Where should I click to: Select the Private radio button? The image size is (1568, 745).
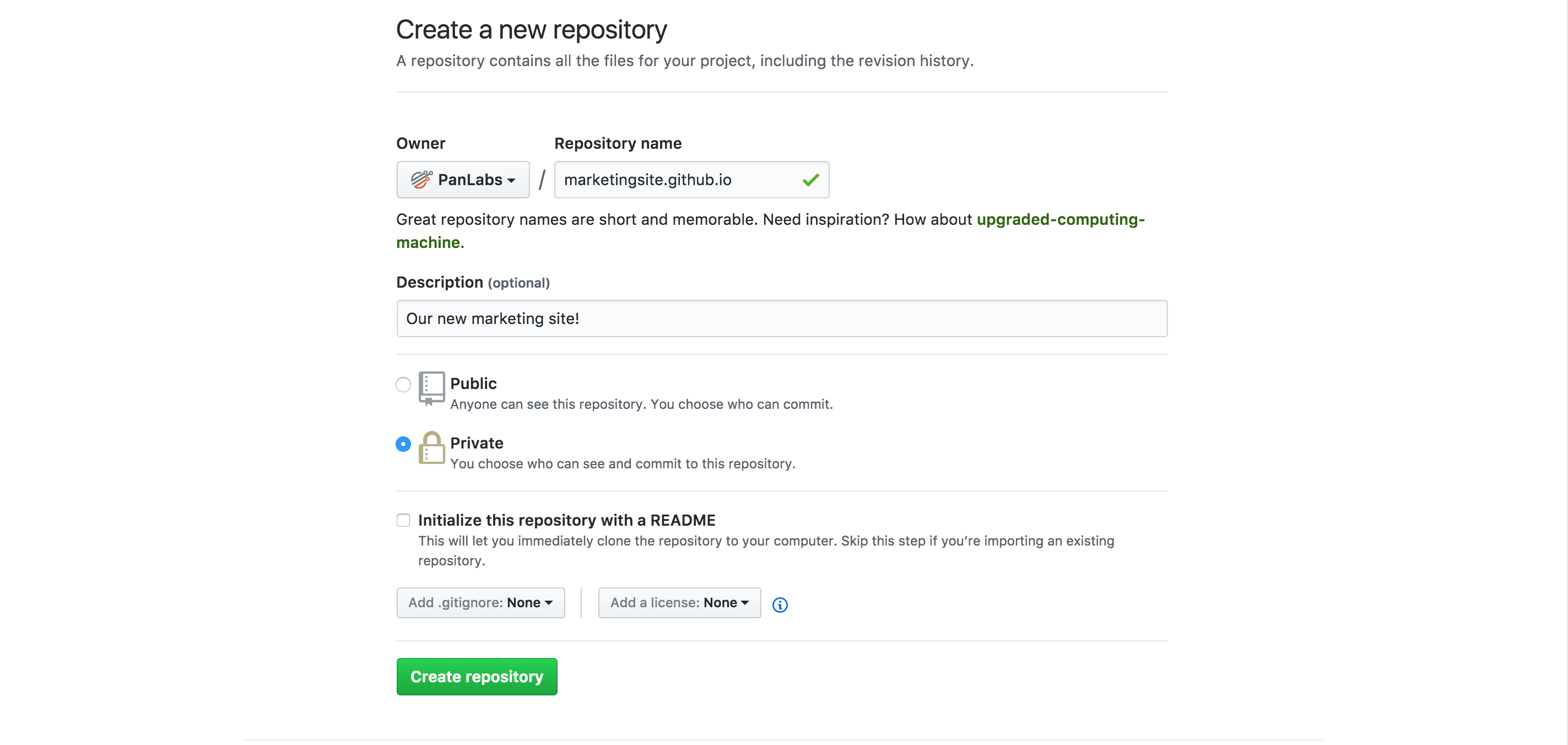pyautogui.click(x=402, y=444)
